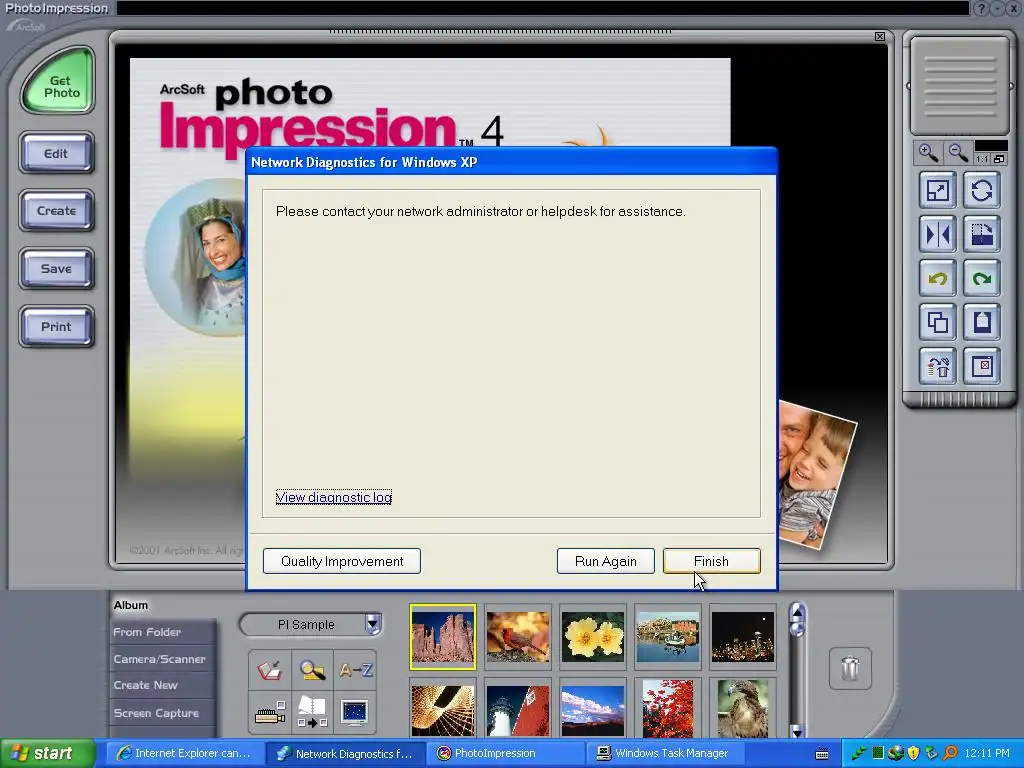This screenshot has width=1024, height=768.
Task: Click the album Find magnifier icon
Action: pos(312,670)
